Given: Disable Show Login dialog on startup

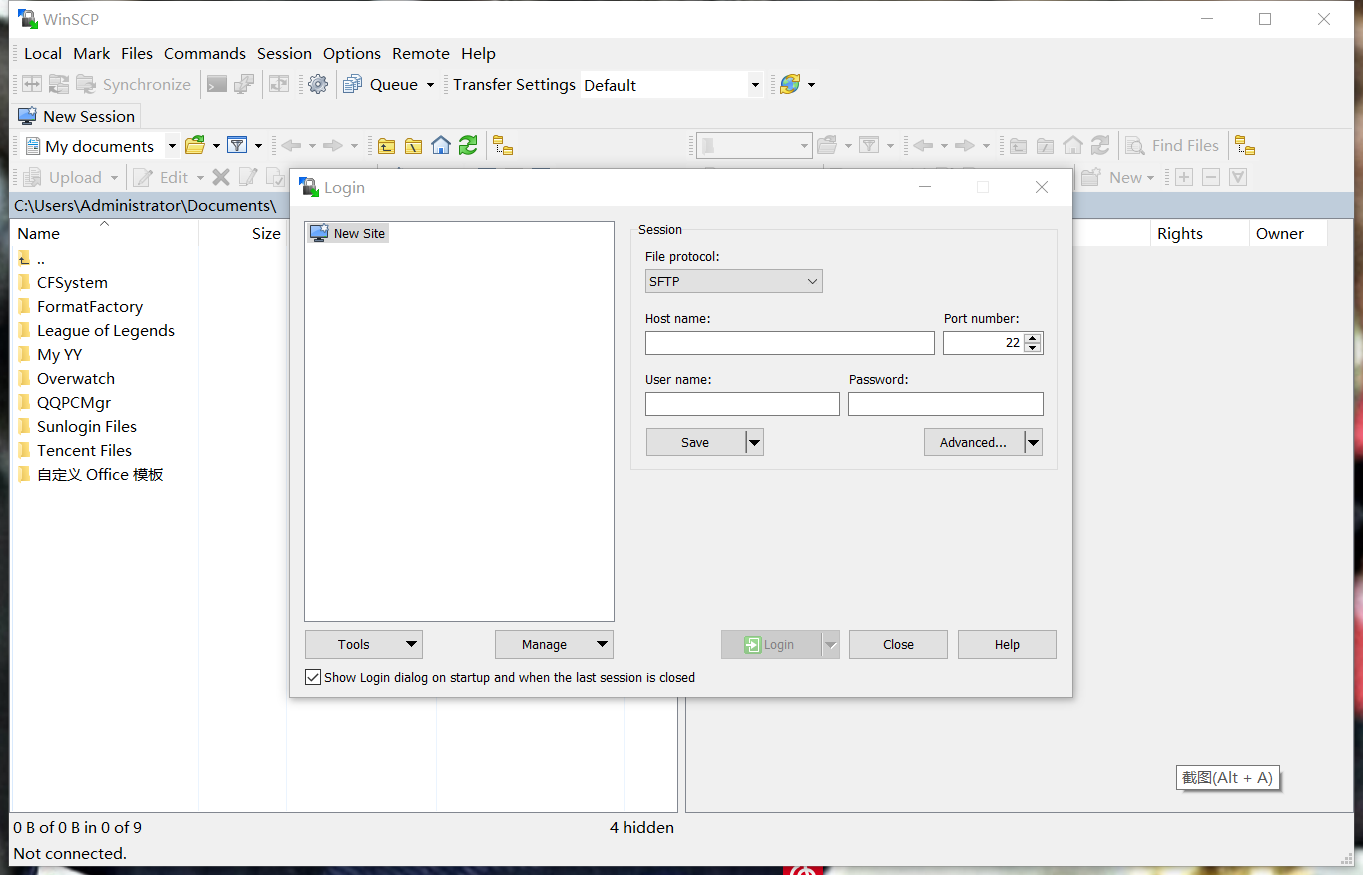Looking at the screenshot, I should 313,677.
